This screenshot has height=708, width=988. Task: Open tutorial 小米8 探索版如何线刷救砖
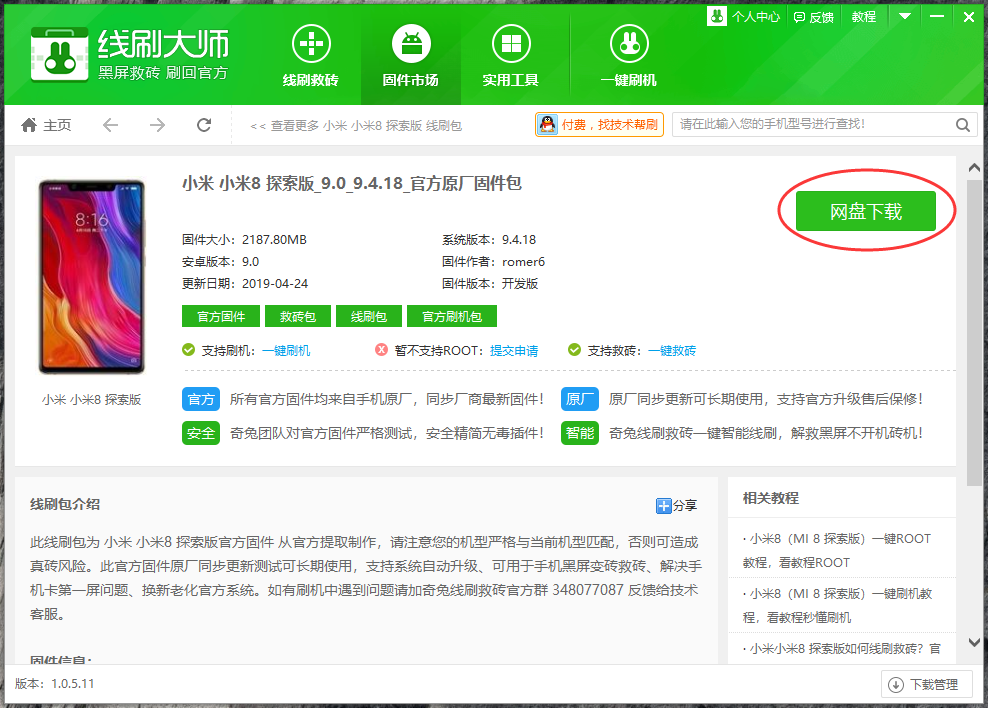point(841,649)
